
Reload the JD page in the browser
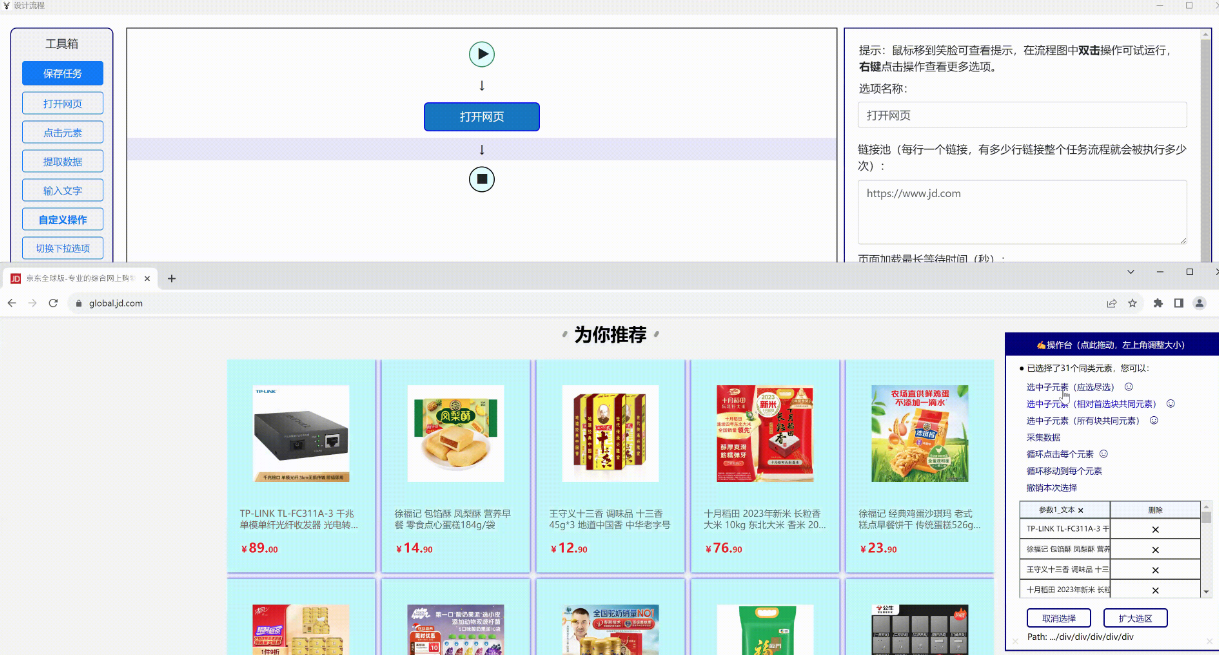coord(53,303)
